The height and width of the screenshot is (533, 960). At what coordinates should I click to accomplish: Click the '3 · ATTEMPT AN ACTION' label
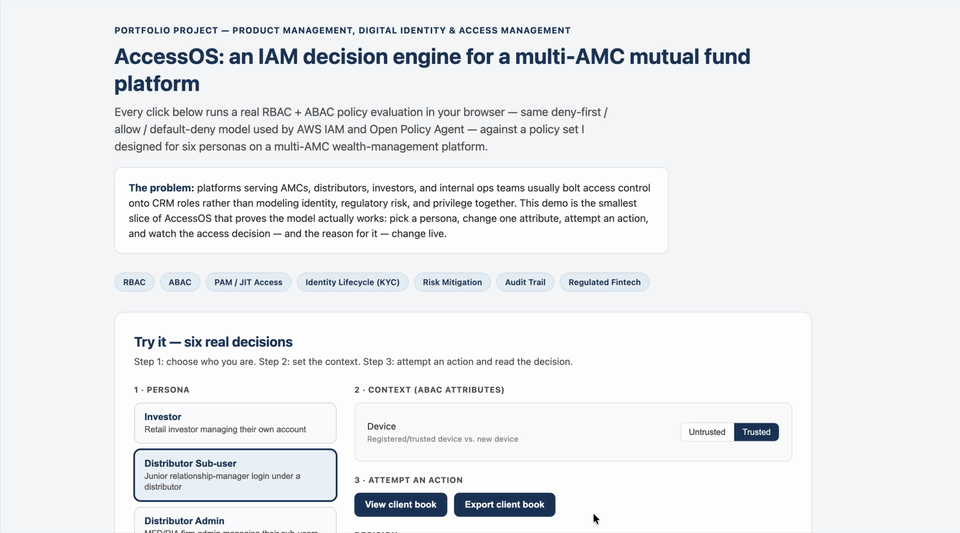click(408, 480)
